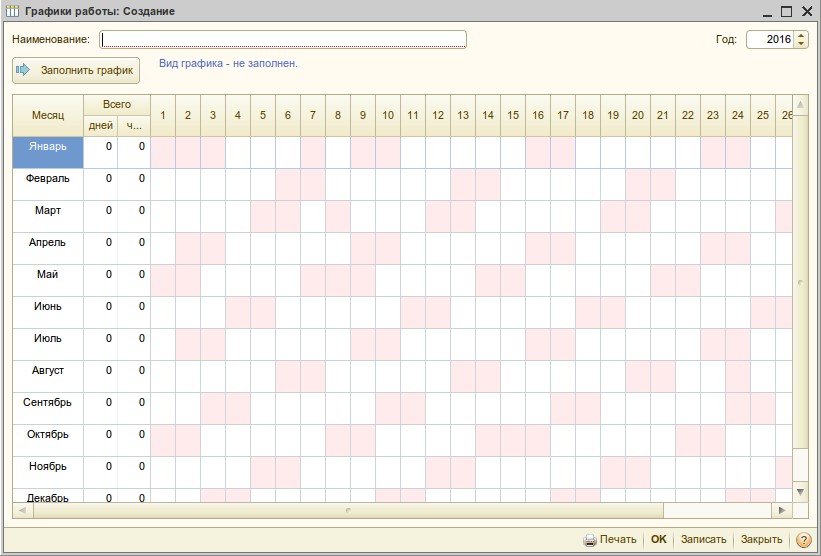Increase the year with stepper up arrow
This screenshot has height=556, width=821.
point(801,35)
